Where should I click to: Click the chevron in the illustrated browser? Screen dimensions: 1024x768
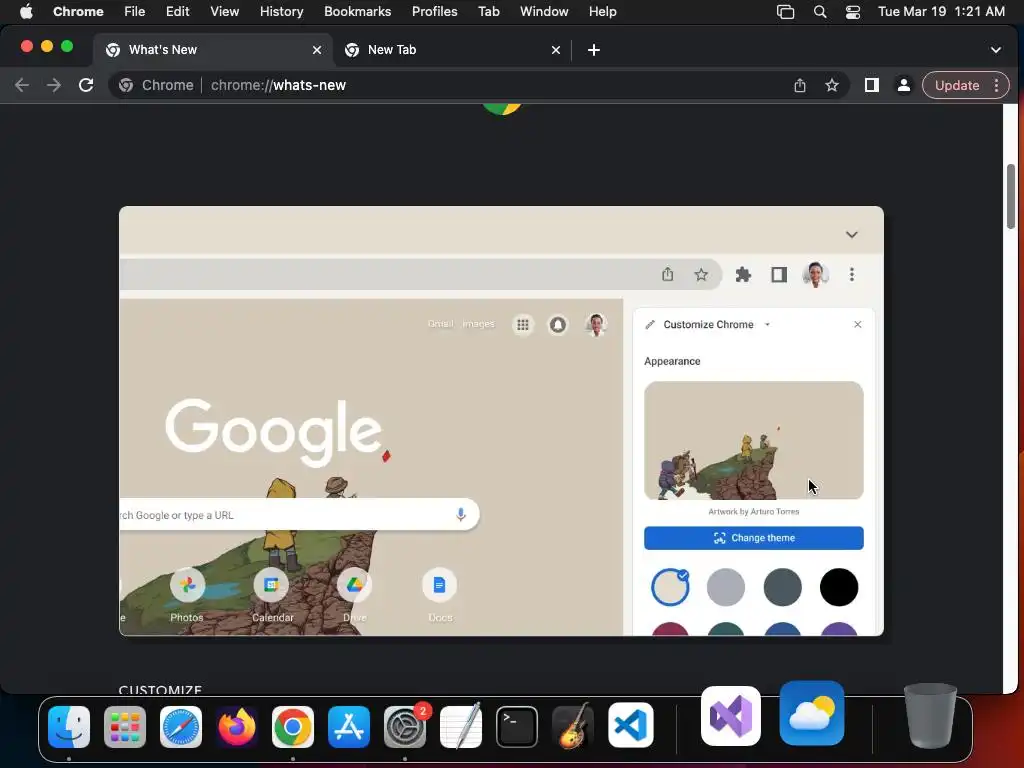click(x=852, y=234)
